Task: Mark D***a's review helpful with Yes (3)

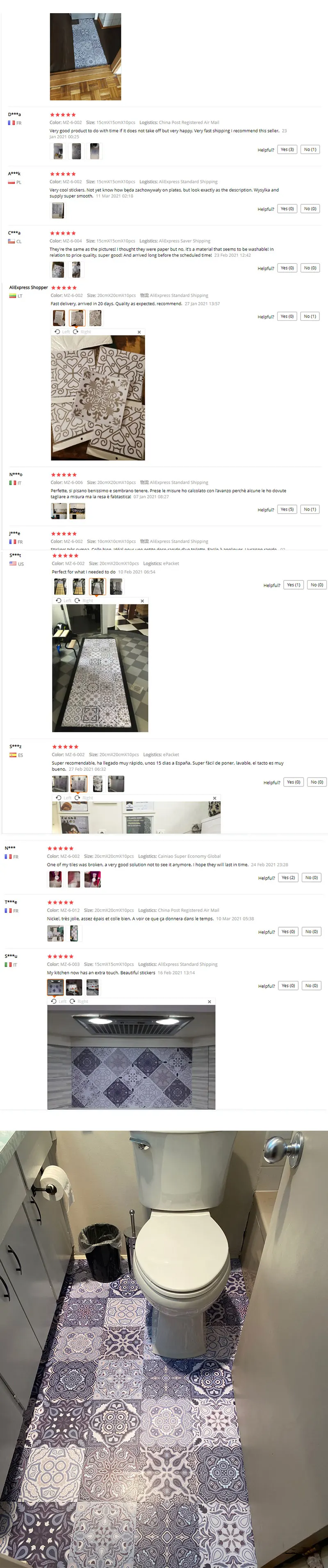Action: click(x=287, y=149)
